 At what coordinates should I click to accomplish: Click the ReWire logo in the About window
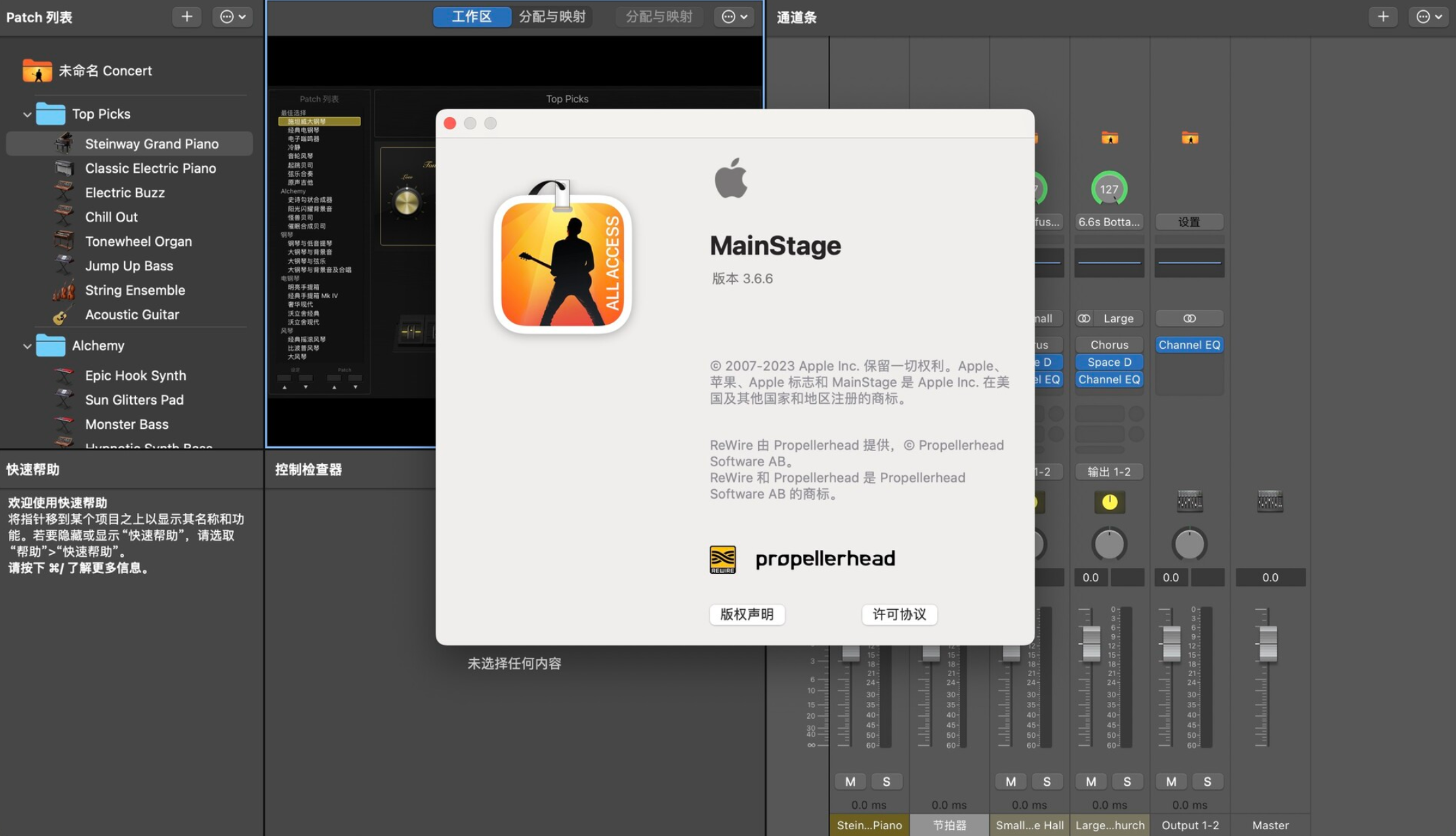click(x=722, y=560)
